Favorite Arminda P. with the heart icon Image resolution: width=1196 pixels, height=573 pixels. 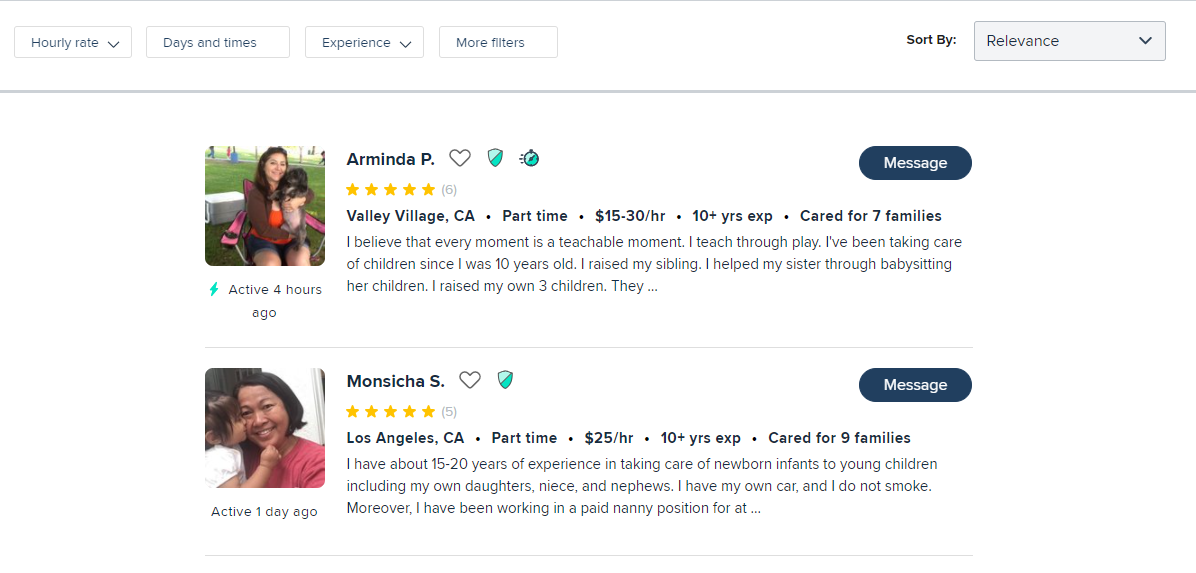459,158
